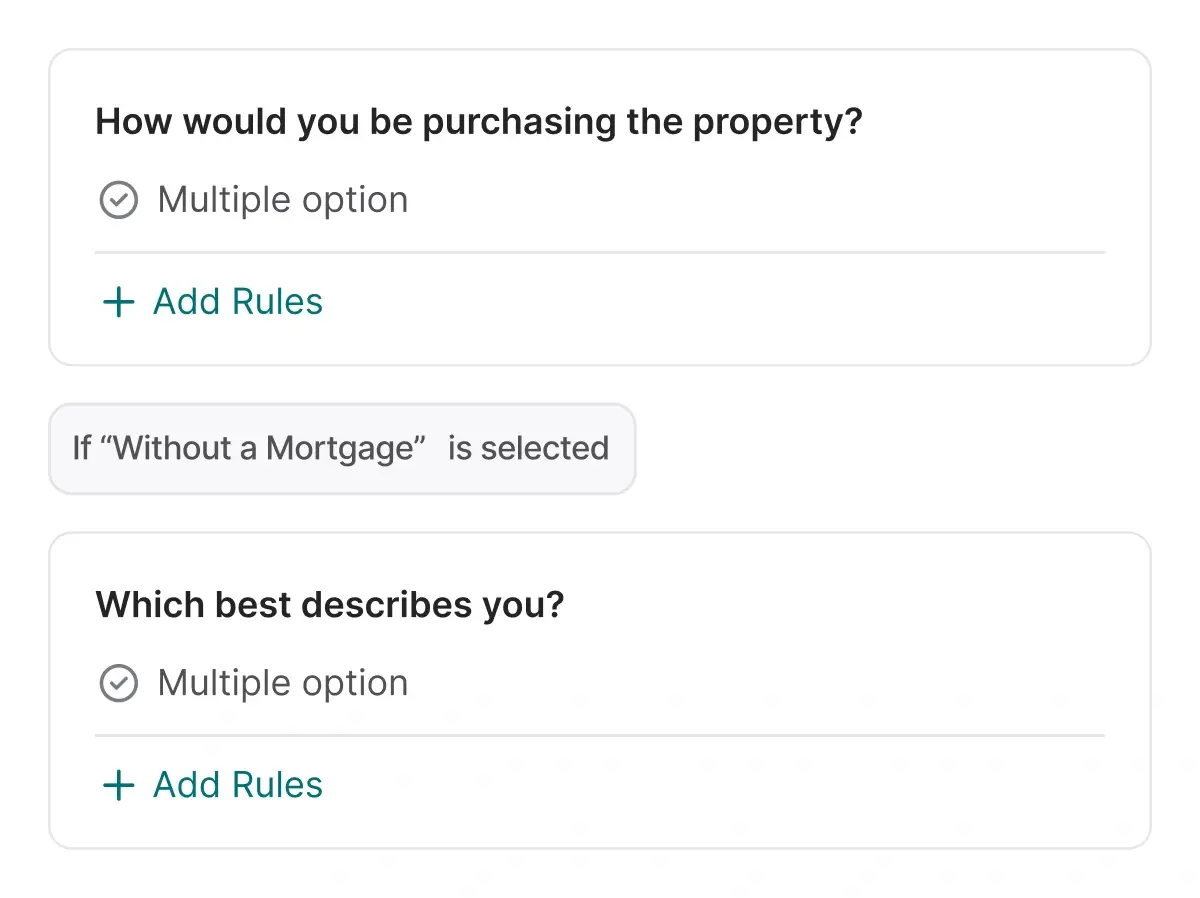1200x898 pixels.
Task: Add Rules to "Which best describes you?"
Action: (x=237, y=785)
